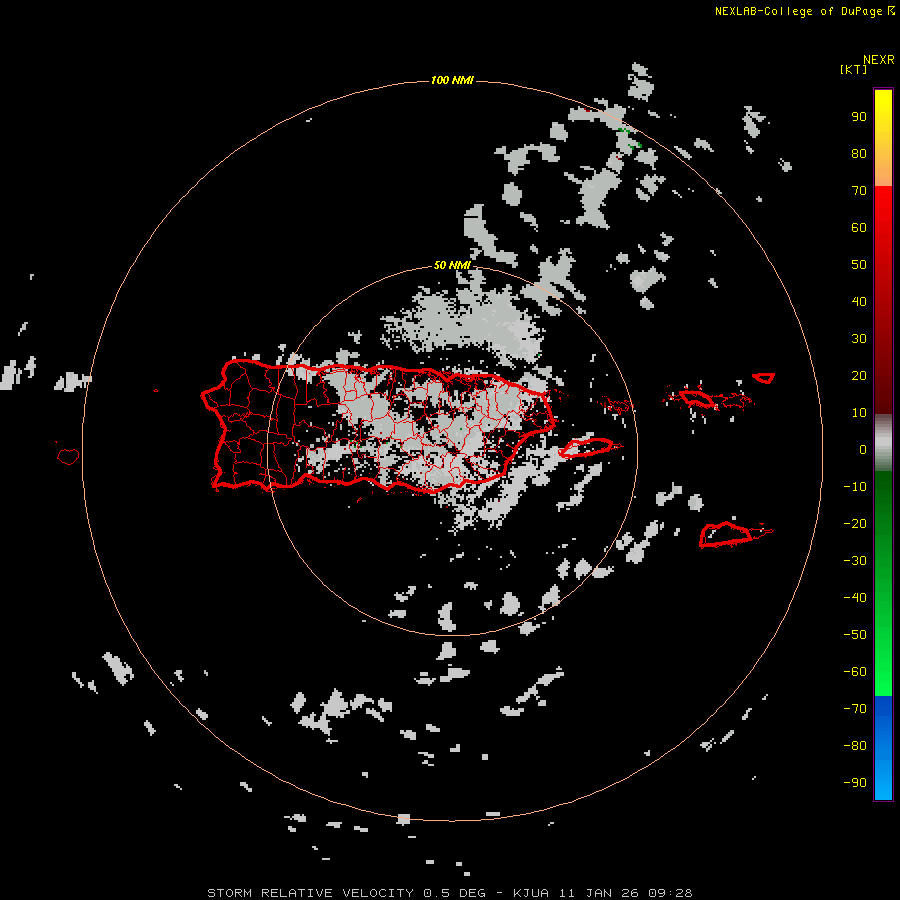Click the gray near-zero segment of the color bar

coord(883,443)
